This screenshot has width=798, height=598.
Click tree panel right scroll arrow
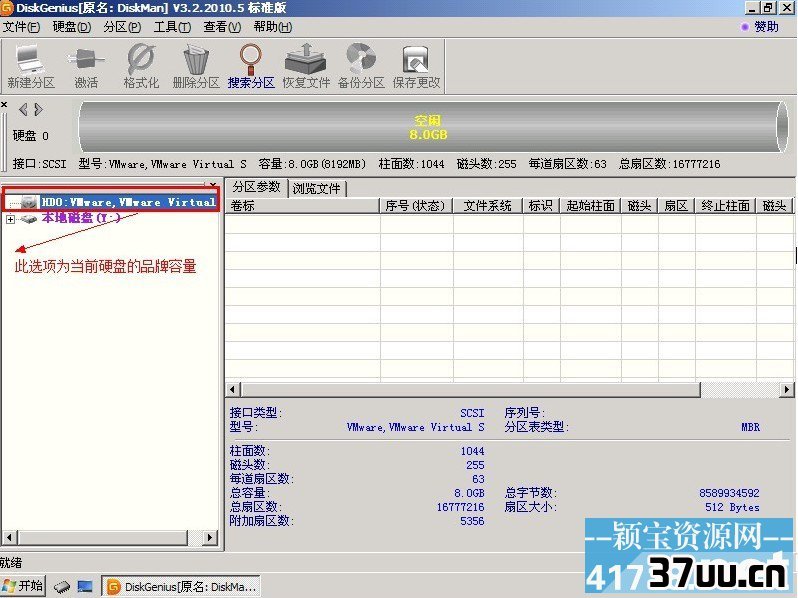click(x=210, y=537)
